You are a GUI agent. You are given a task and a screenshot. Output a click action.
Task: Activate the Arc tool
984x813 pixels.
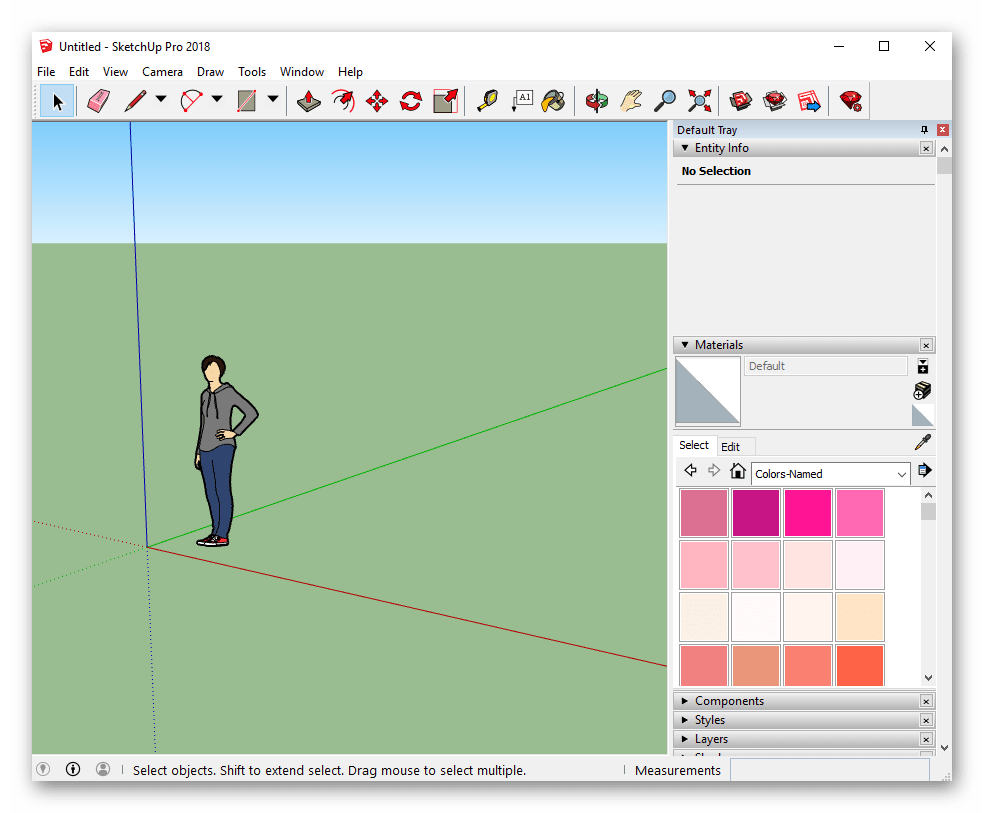pos(191,101)
